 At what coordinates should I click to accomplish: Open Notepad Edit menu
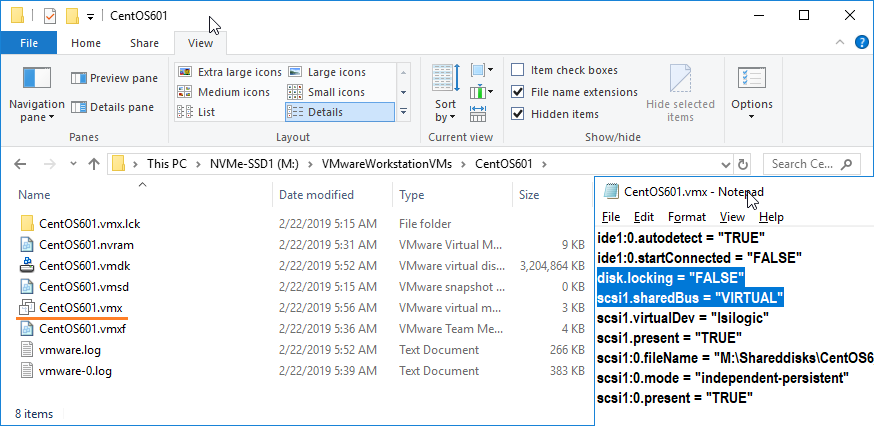644,217
